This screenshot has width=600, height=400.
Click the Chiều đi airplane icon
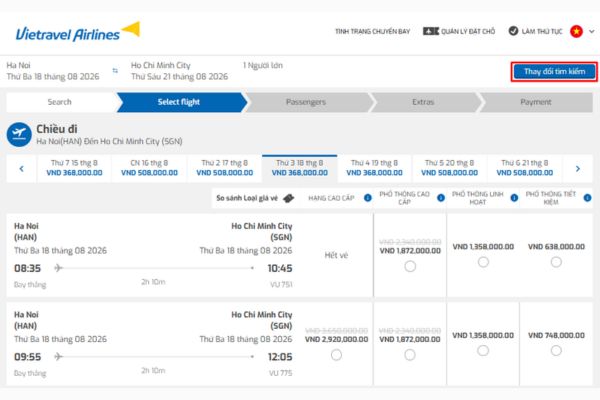(19, 134)
